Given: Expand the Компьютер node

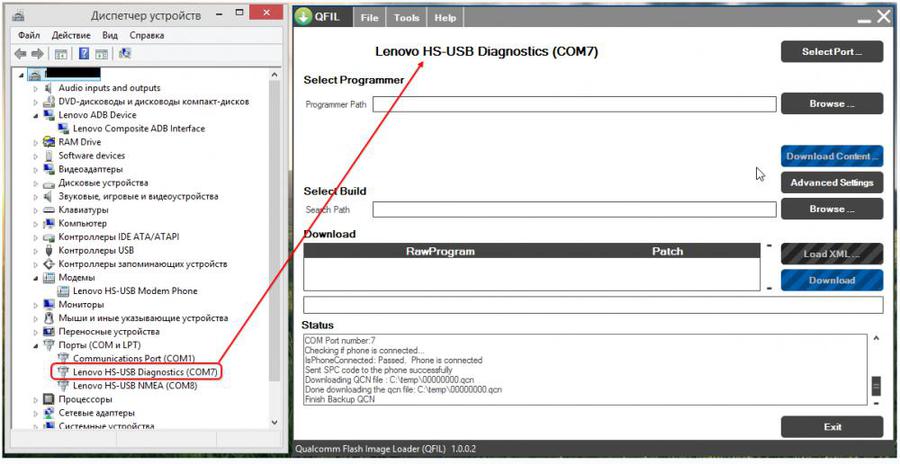Looking at the screenshot, I should point(36,224).
